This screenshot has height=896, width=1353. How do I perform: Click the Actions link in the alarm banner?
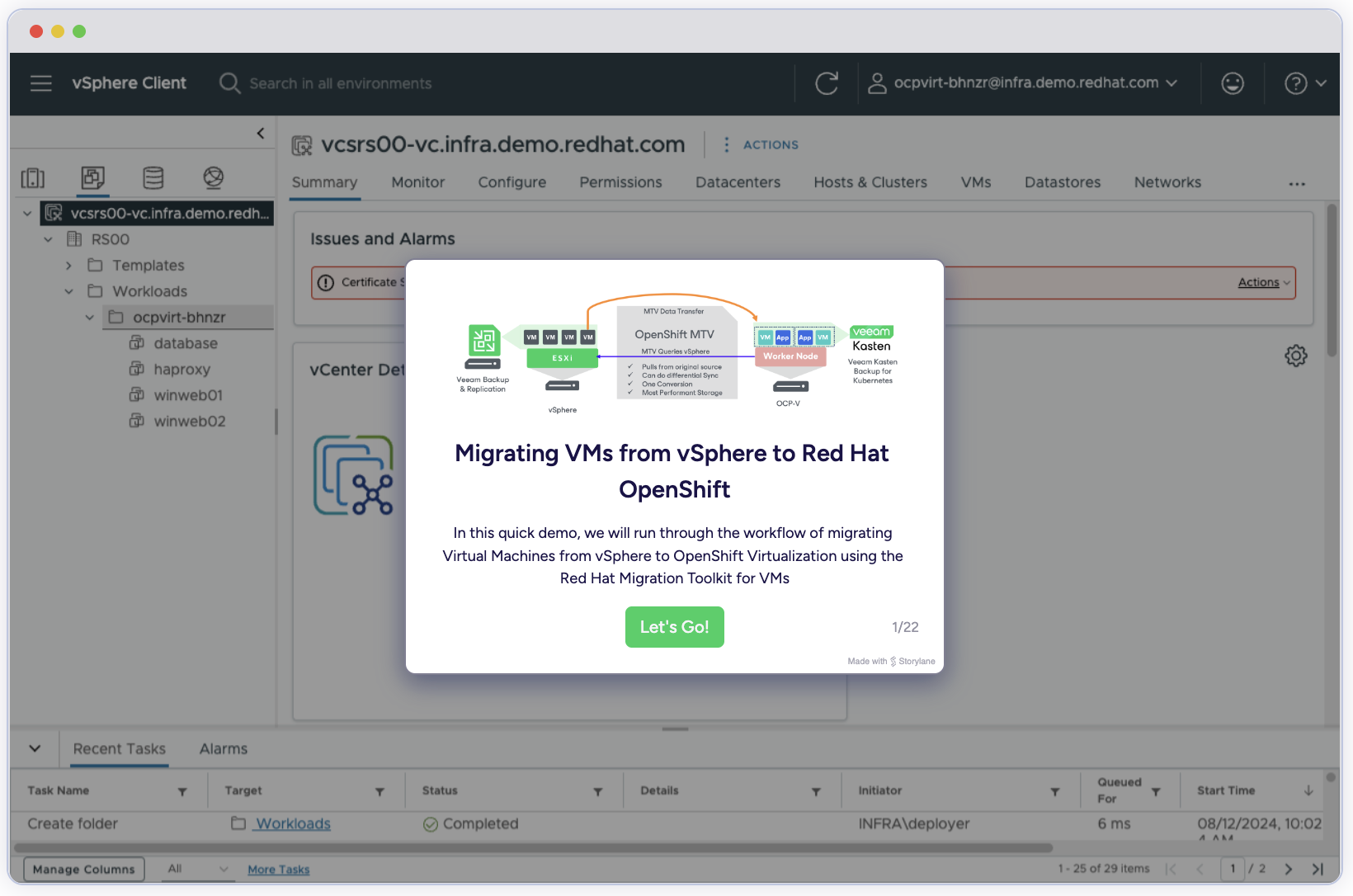pyautogui.click(x=1257, y=282)
